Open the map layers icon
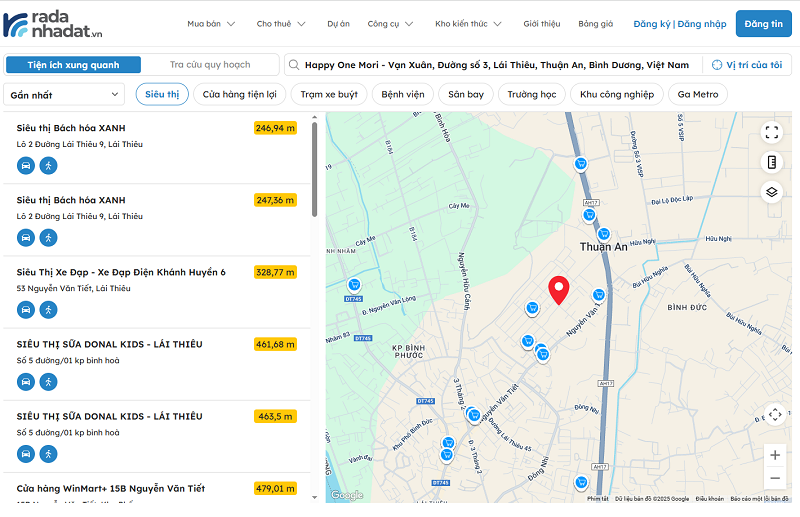 tap(771, 192)
